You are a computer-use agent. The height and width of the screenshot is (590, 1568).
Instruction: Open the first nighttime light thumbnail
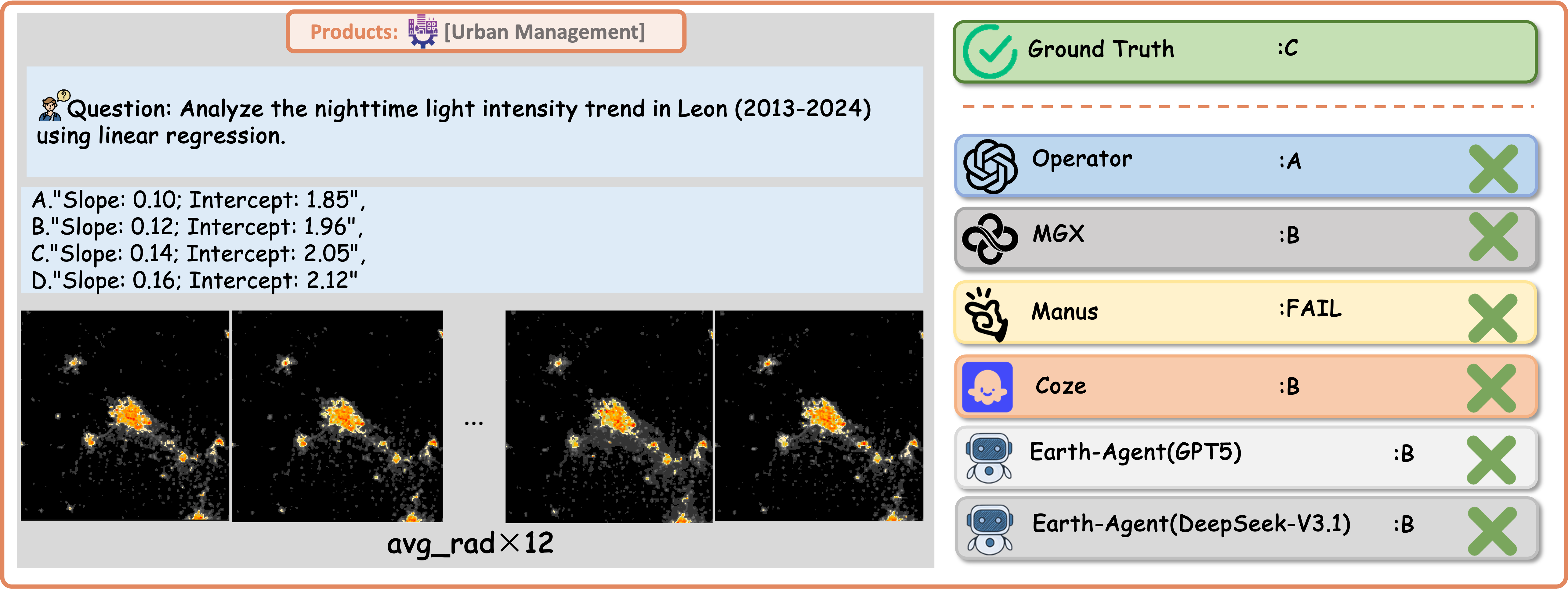tap(125, 418)
